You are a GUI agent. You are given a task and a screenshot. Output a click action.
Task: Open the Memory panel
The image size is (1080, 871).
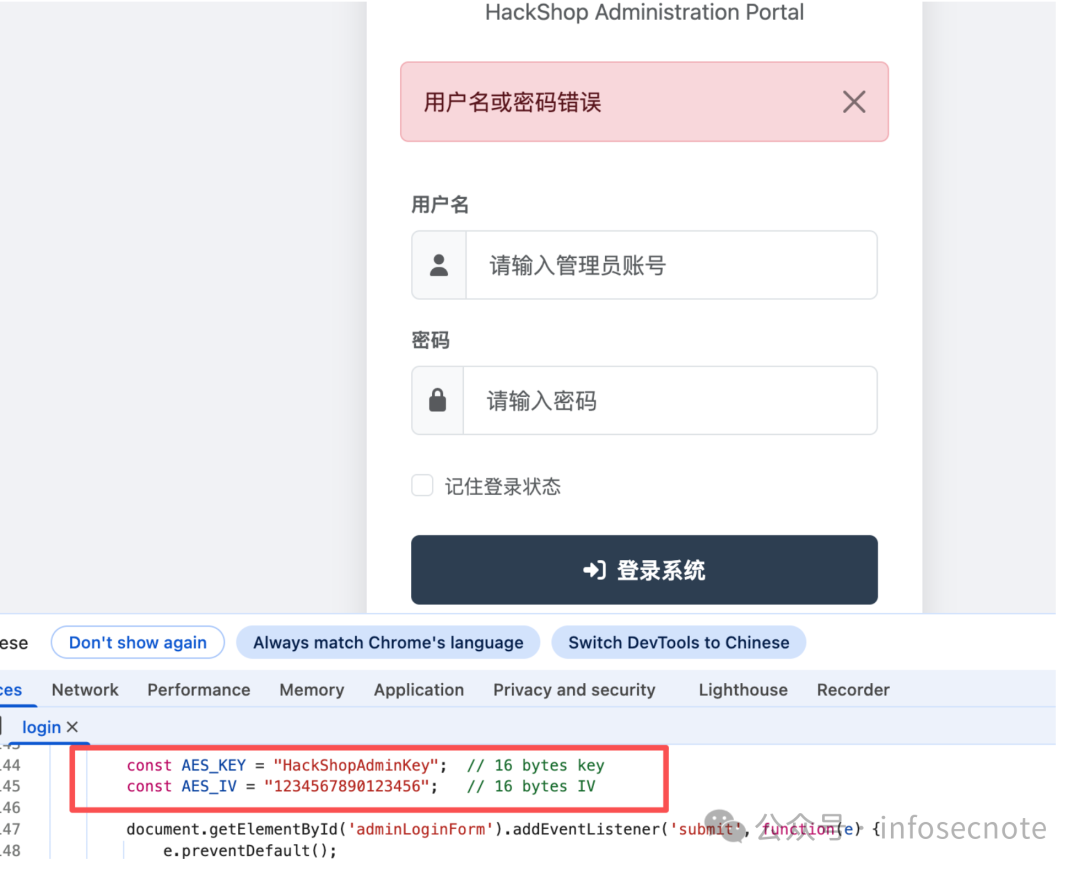tap(311, 689)
